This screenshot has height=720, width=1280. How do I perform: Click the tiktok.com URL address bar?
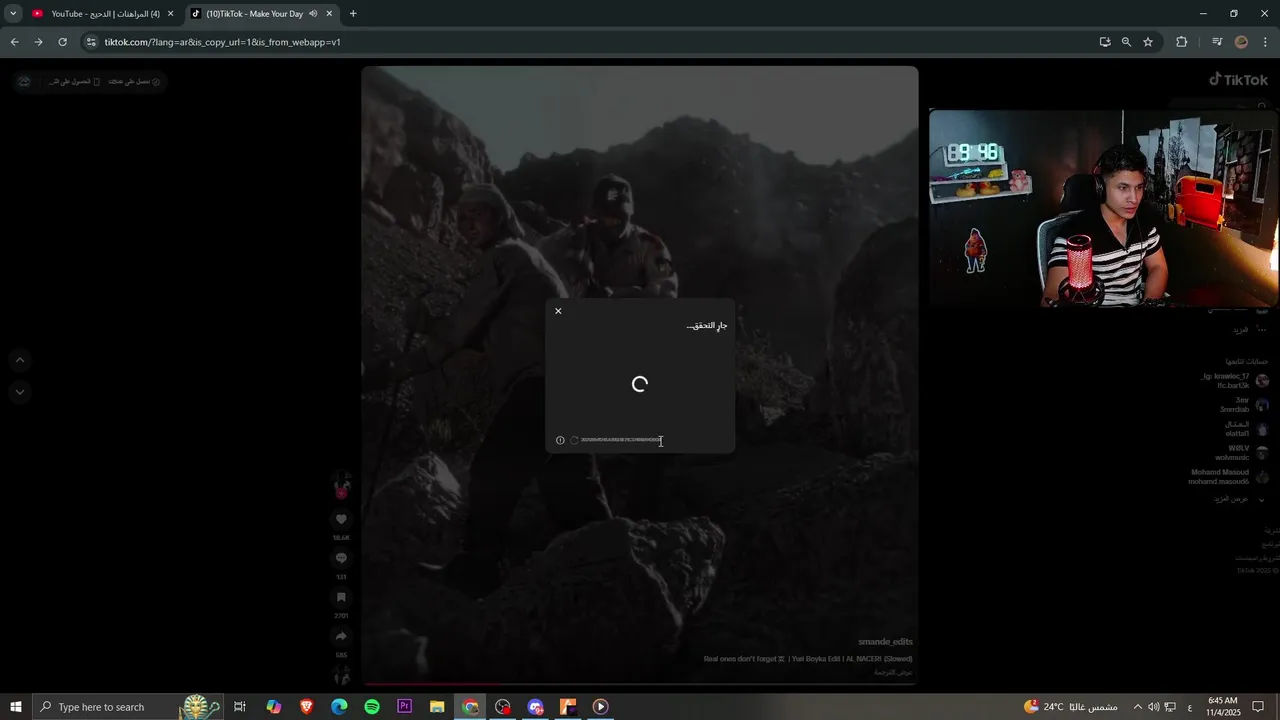pyautogui.click(x=590, y=42)
